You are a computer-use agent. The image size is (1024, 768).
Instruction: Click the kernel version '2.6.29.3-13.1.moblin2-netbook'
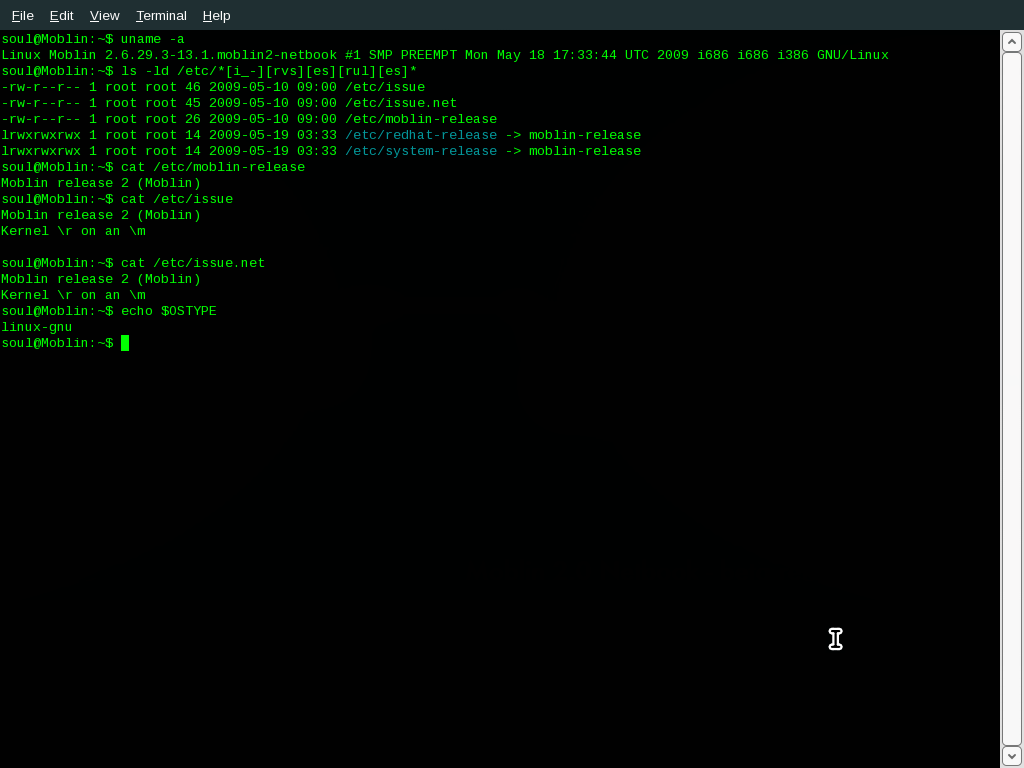(221, 55)
